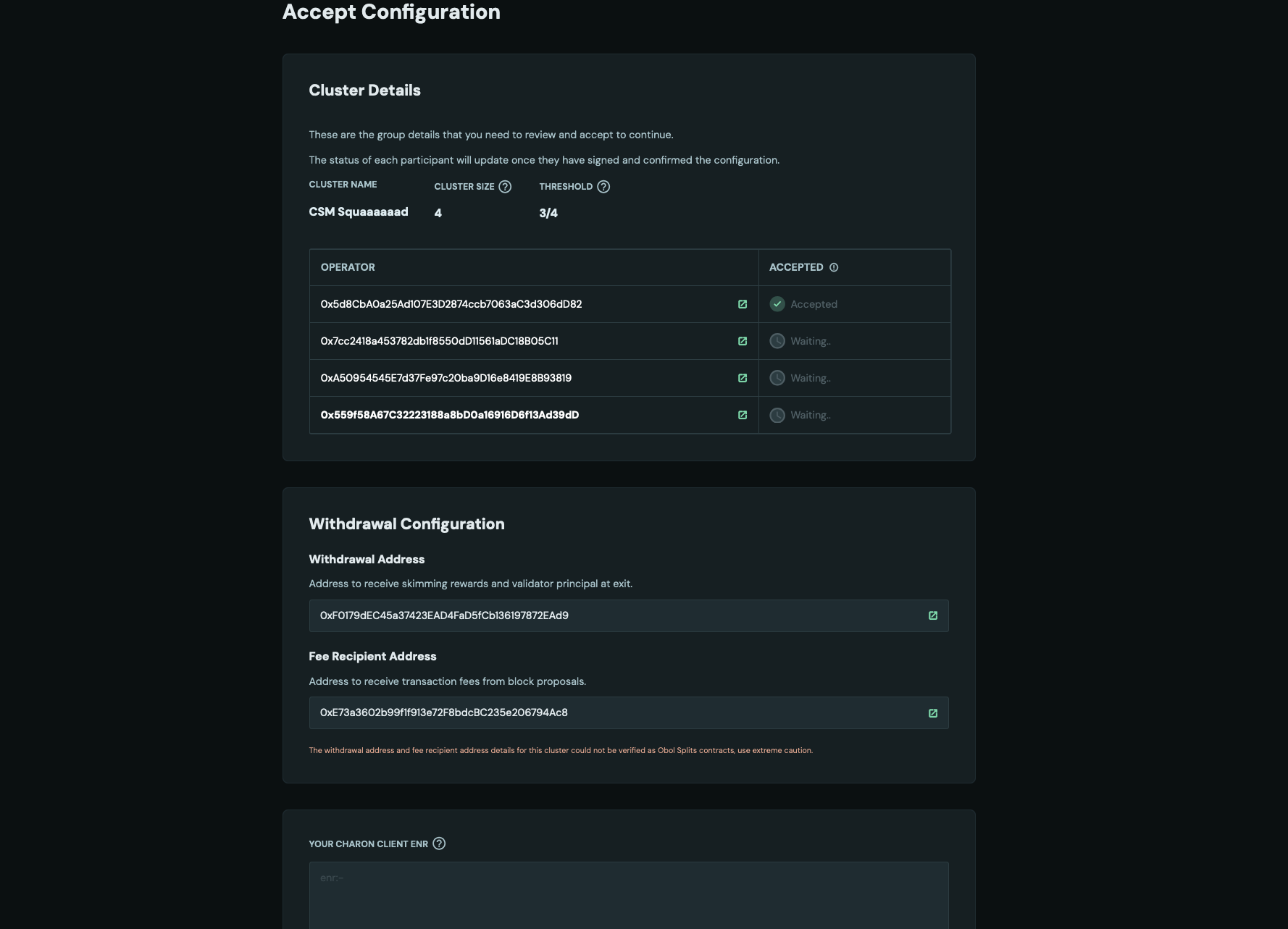
Task: Select the ACCEPTED column header
Action: [x=797, y=267]
